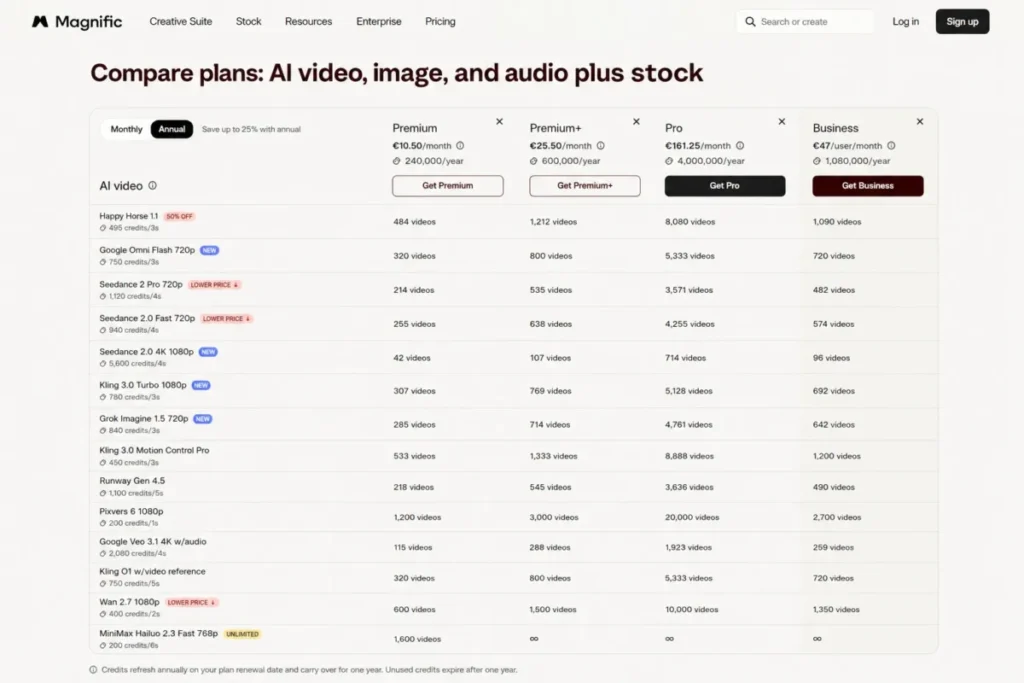This screenshot has width=1024, height=683.
Task: Click the credits icon next to 600,000/year
Action: coord(534,161)
